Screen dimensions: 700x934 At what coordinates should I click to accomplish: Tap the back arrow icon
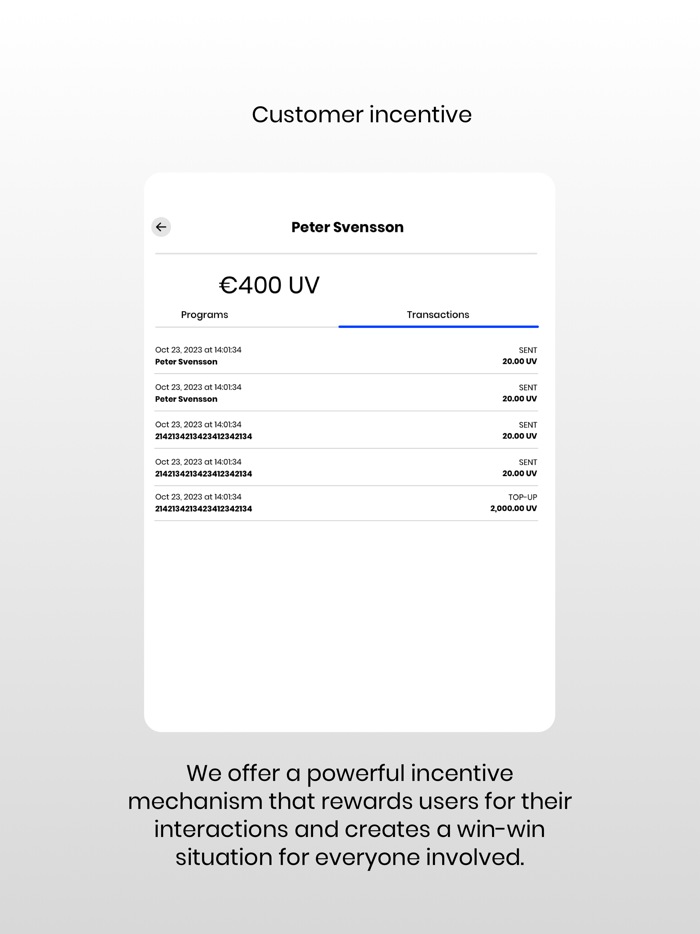coord(161,227)
